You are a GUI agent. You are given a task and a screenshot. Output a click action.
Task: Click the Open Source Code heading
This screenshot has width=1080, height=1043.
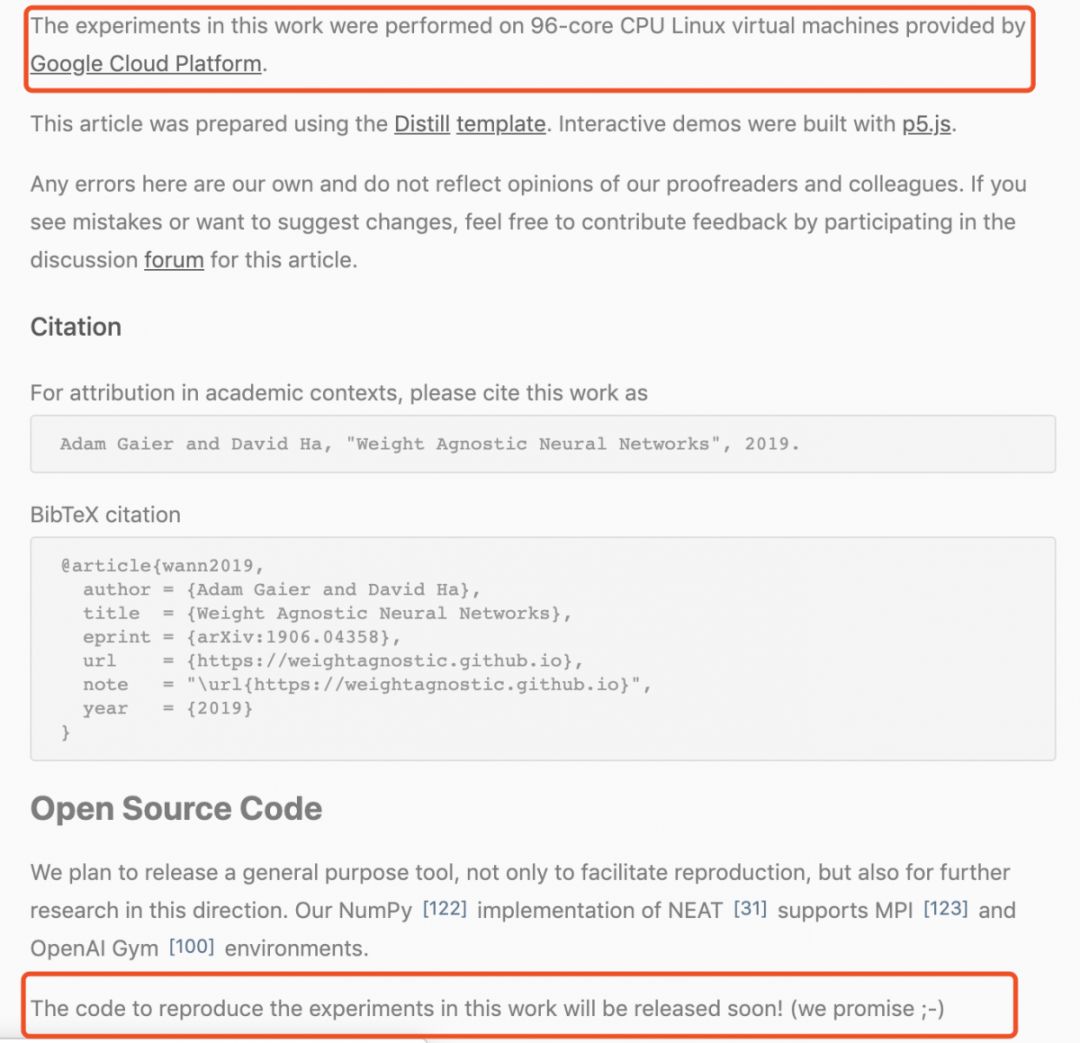coord(176,808)
